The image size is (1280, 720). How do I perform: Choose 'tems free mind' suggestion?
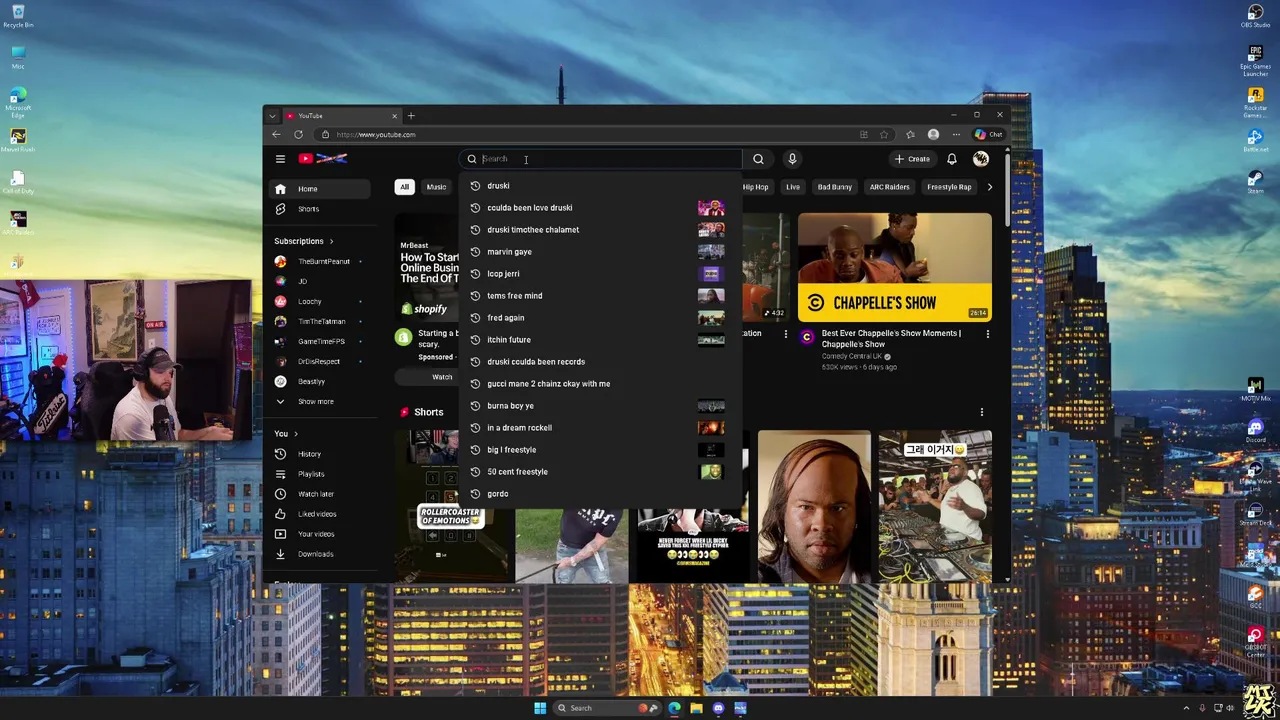598,296
